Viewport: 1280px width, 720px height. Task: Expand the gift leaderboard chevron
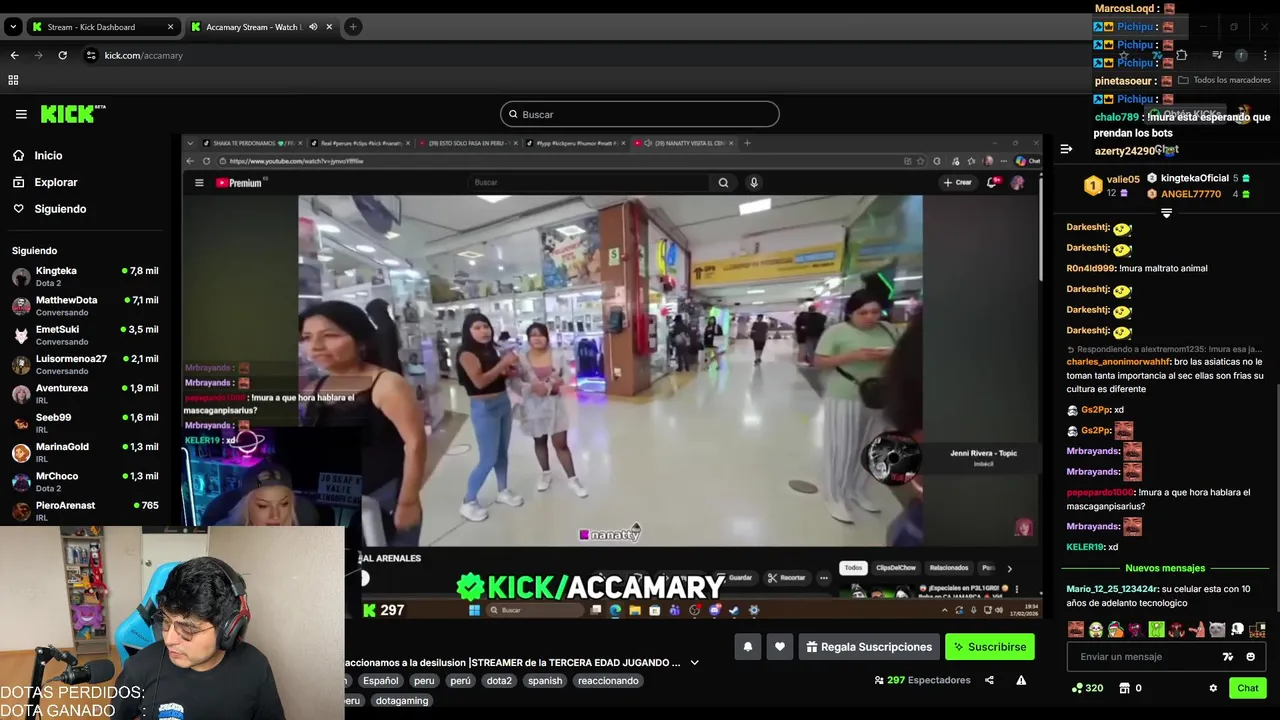point(1166,213)
